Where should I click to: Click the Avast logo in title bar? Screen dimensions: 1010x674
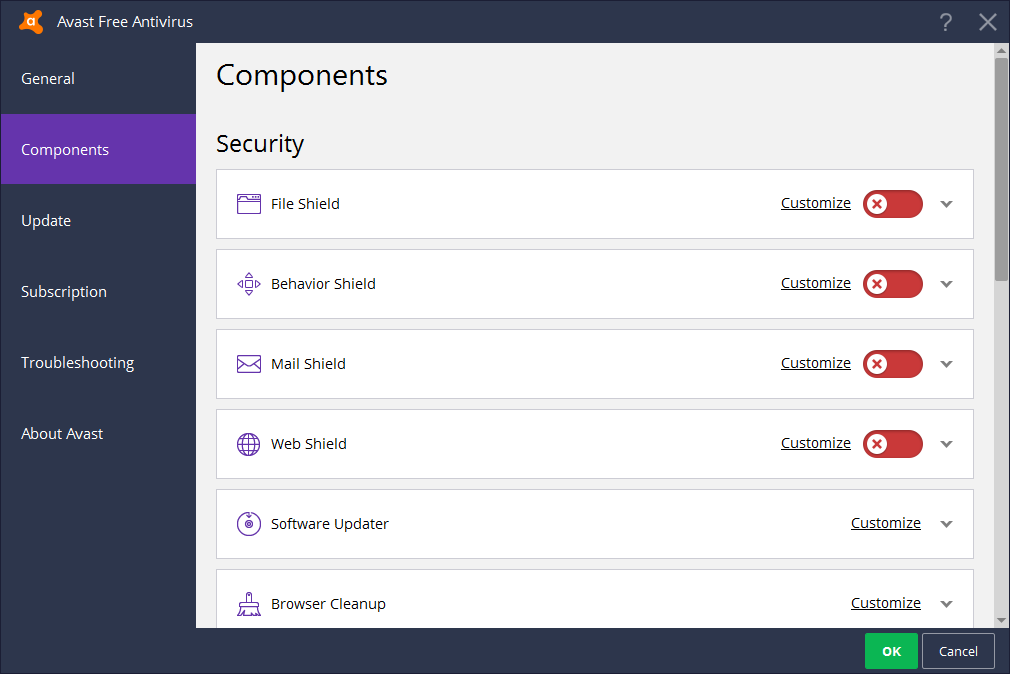pos(30,21)
